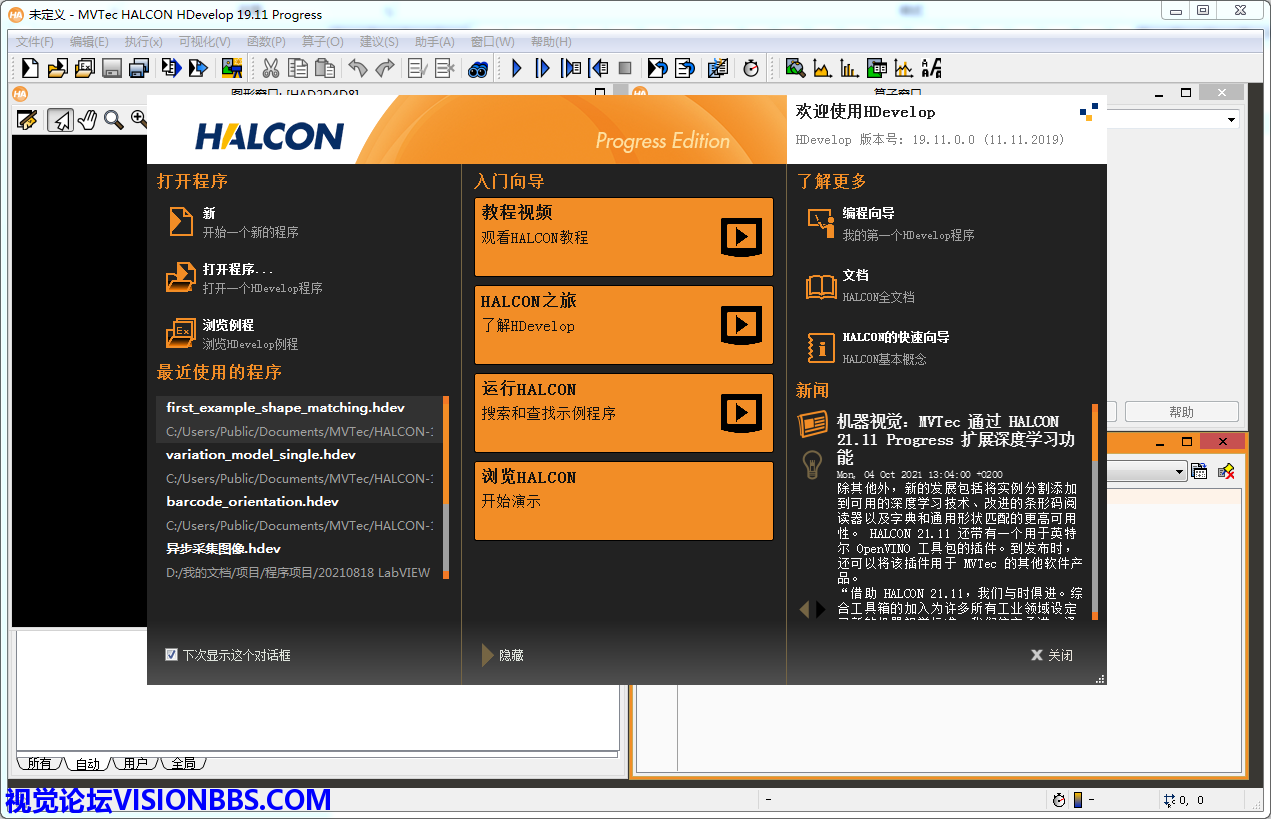Click the binoculars Find icon
Screen dimensions: 1271x819
478,68
